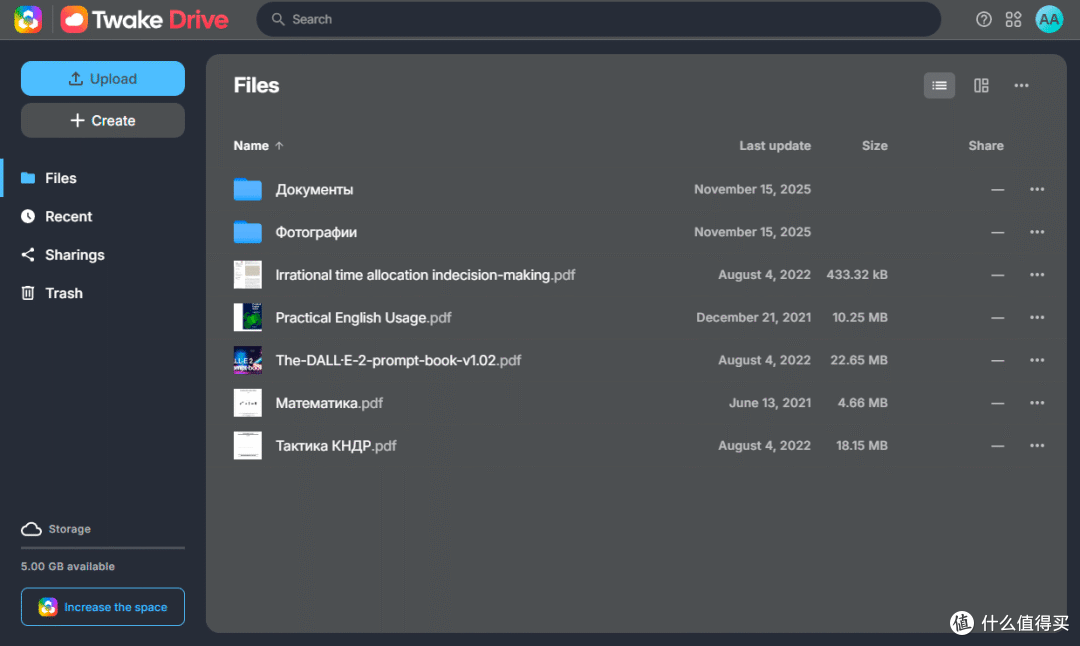Click Increase the space button
Image resolution: width=1080 pixels, height=646 pixels.
pos(103,607)
